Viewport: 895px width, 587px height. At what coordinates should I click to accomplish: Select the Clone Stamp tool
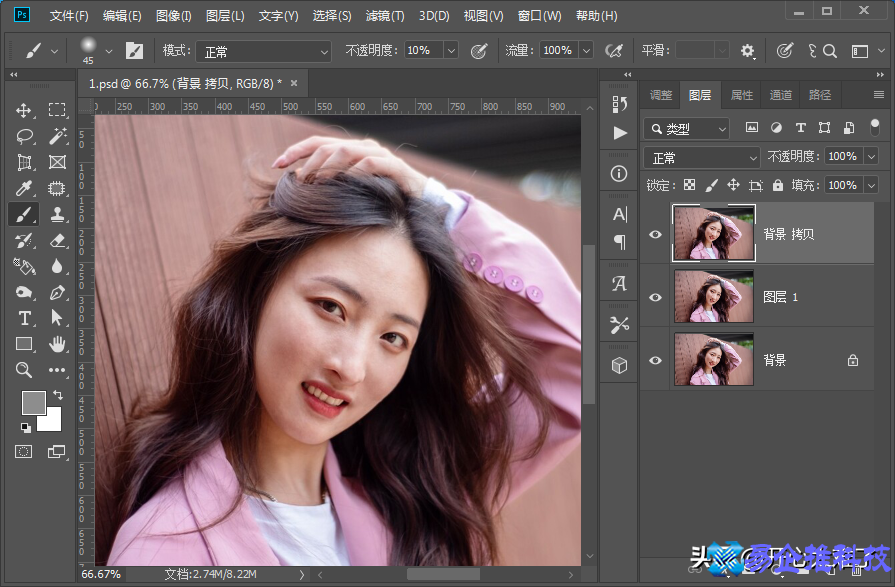tap(57, 214)
